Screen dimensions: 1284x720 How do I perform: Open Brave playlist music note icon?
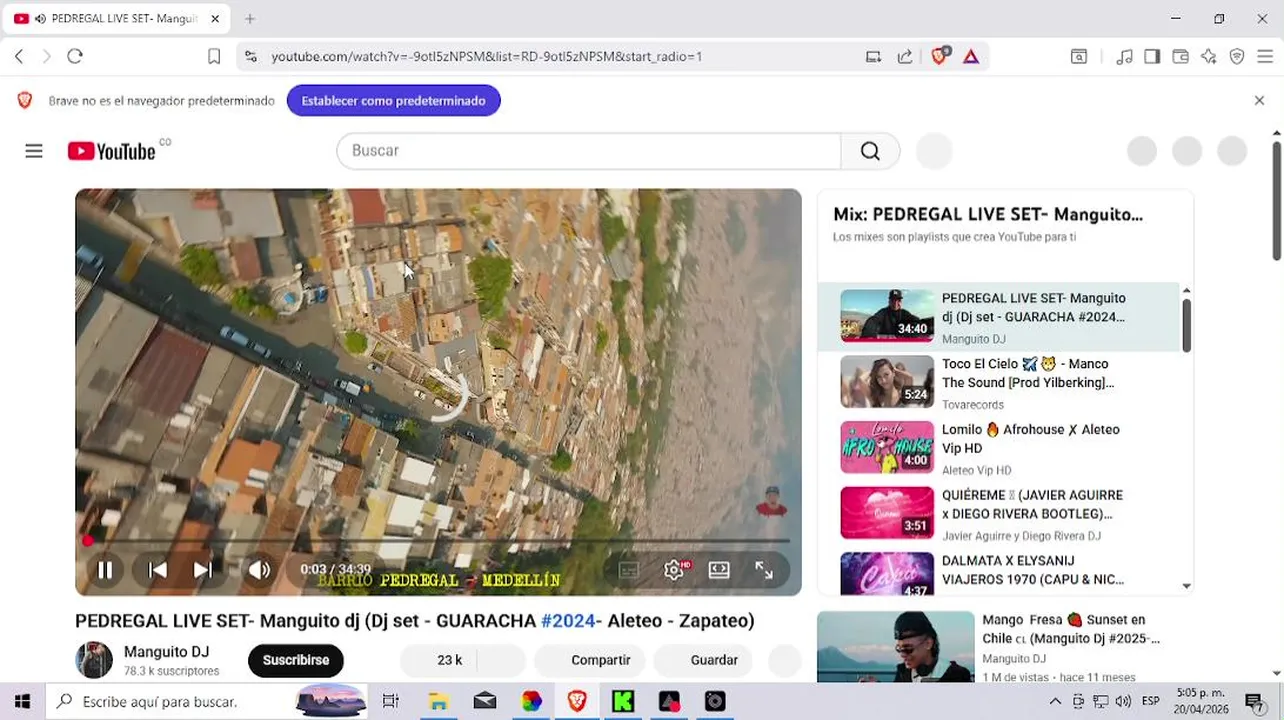tap(1125, 57)
